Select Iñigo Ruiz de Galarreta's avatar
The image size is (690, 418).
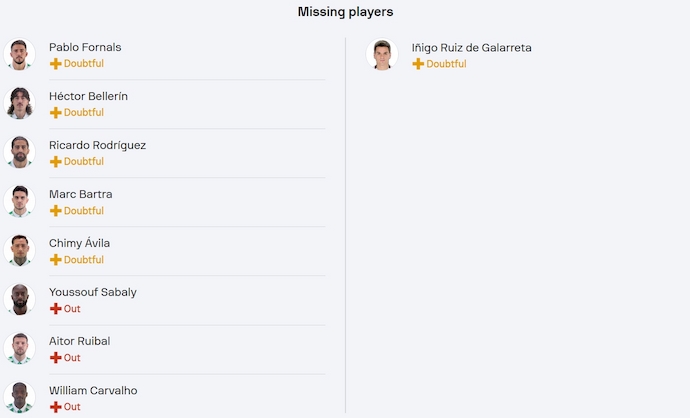click(382, 55)
